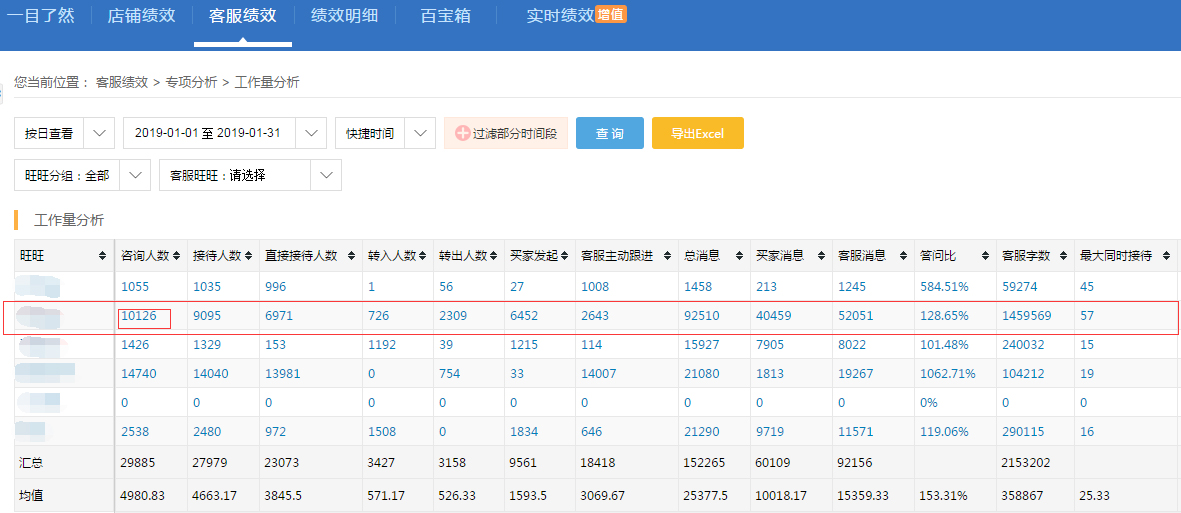Select the 客服绩效 tab
Viewport: 1181px width, 513px height.
tap(243, 16)
